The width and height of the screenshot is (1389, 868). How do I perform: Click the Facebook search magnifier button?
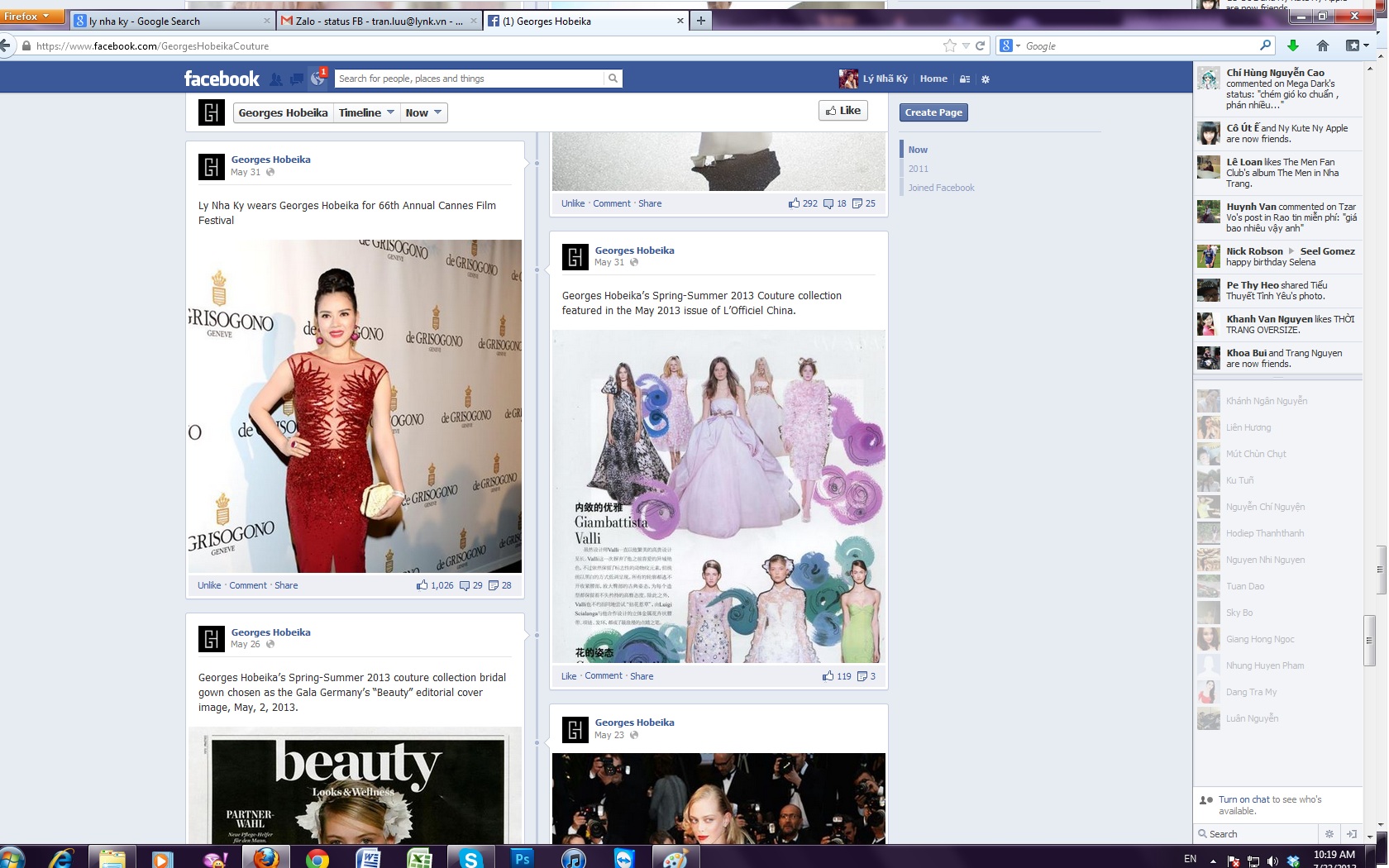click(x=613, y=79)
